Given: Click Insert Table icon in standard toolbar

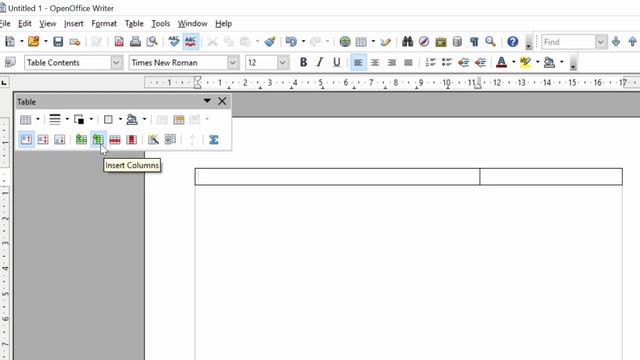Looking at the screenshot, I should pyautogui.click(x=361, y=42).
